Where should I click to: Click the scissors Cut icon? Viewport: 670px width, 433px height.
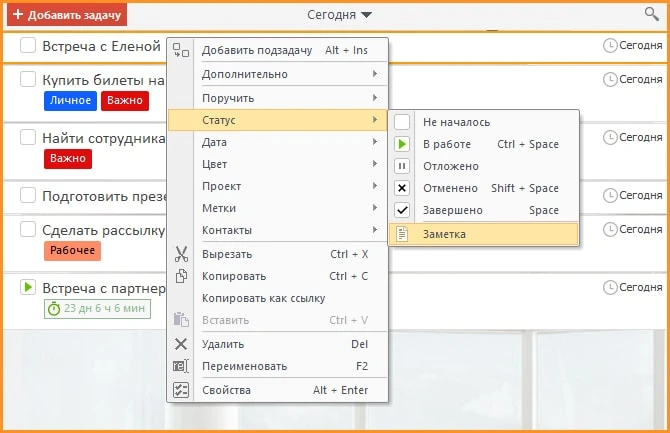(x=181, y=254)
